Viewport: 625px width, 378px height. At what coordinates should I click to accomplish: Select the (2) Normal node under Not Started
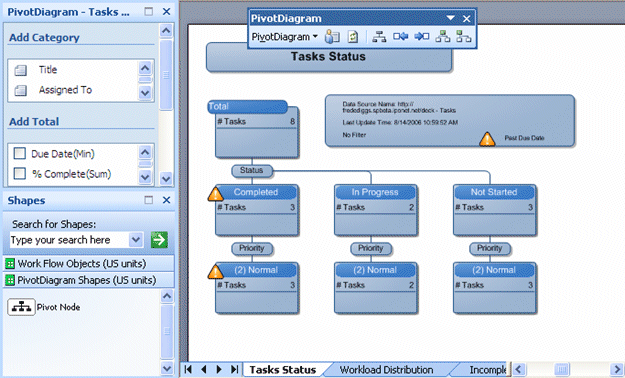(x=495, y=287)
